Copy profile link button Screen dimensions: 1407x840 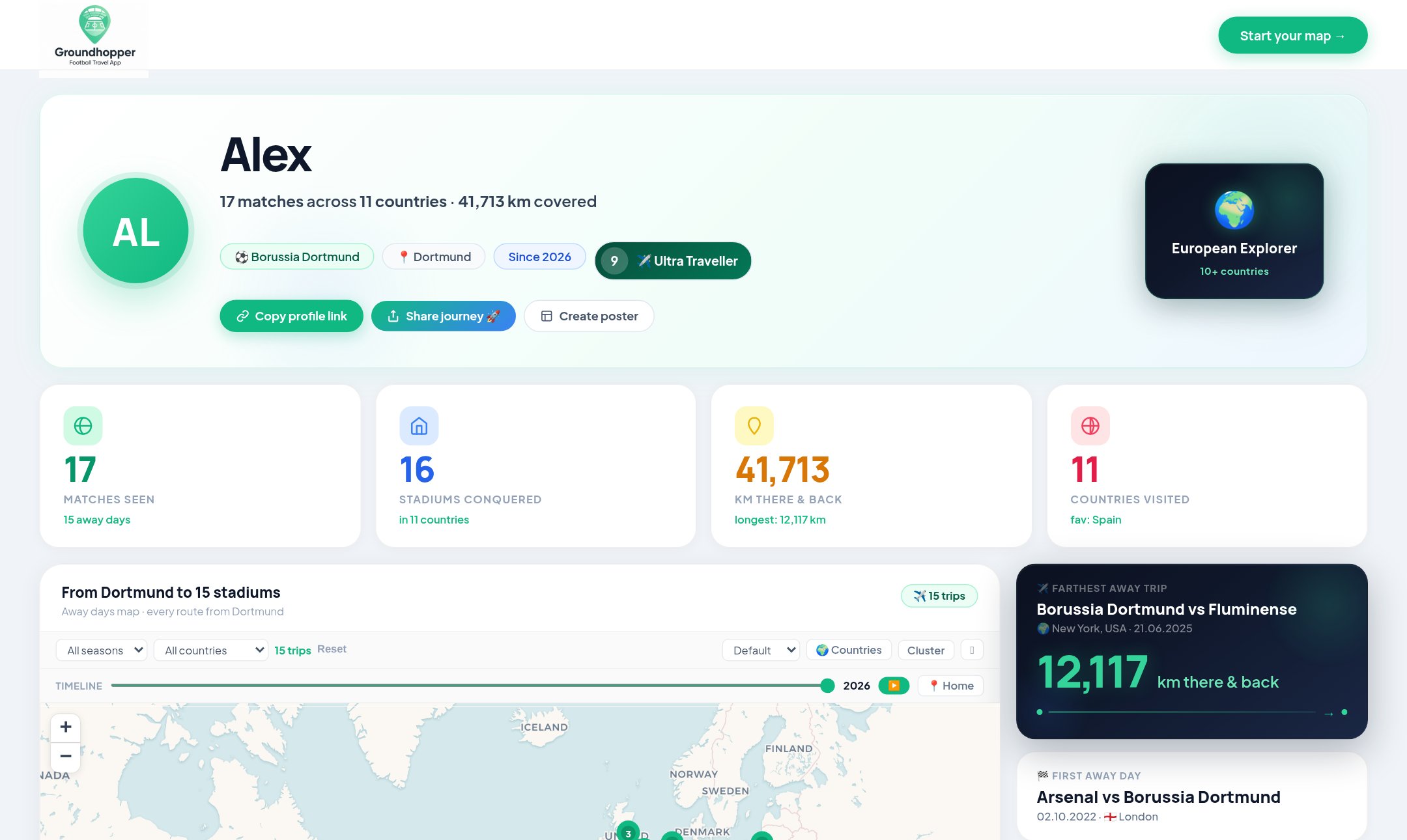[291, 316]
